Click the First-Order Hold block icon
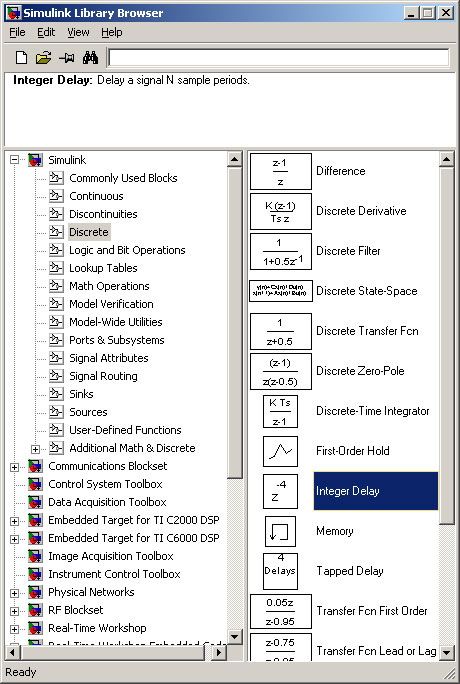 [x=280, y=451]
